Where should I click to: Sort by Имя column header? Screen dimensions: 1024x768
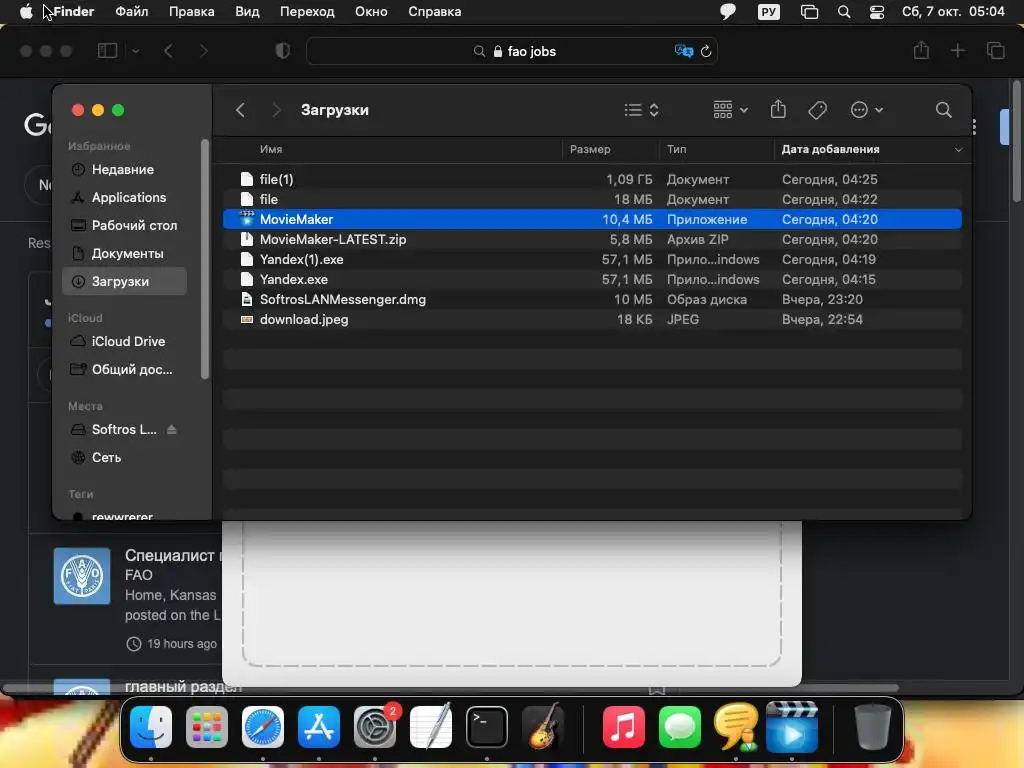[271, 149]
